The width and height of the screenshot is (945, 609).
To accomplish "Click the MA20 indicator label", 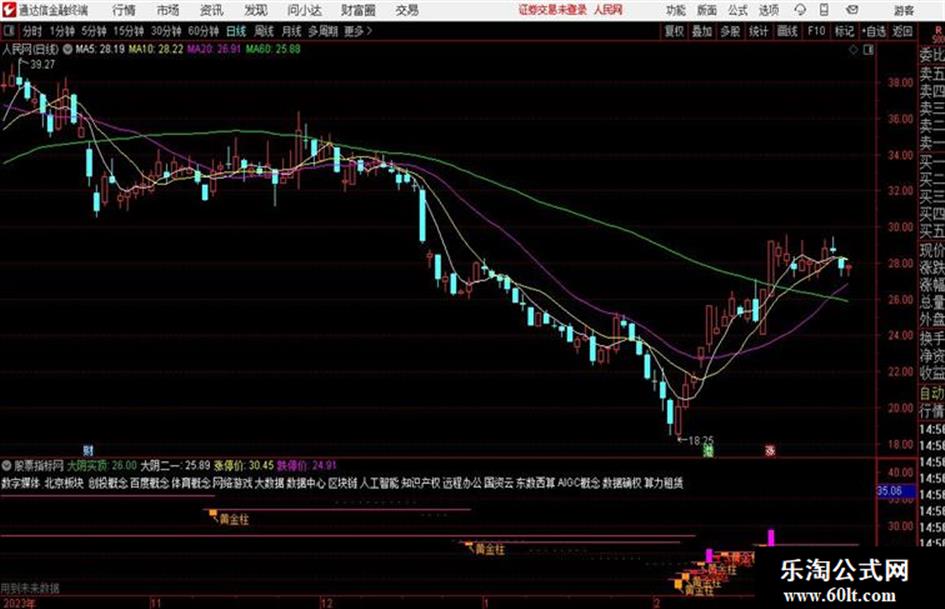I will 214,49.
